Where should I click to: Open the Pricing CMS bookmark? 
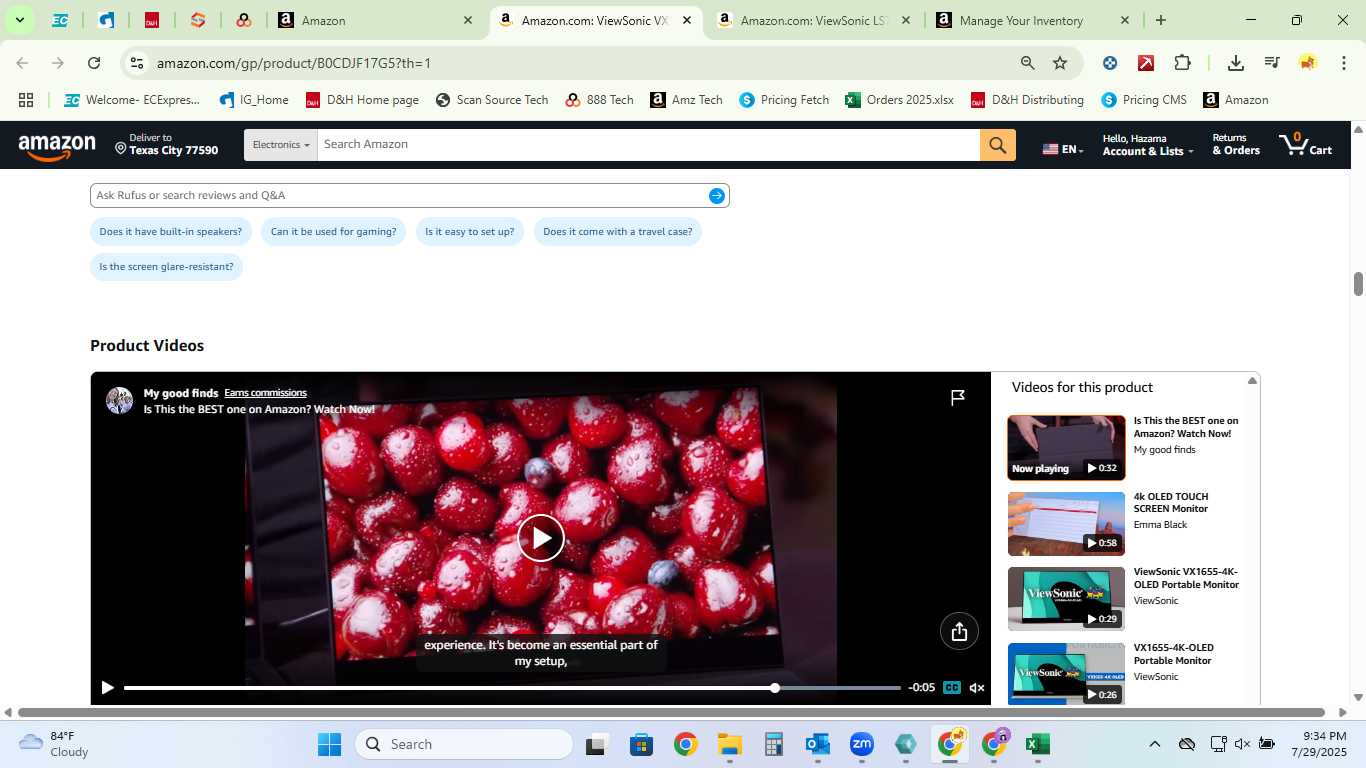pyautogui.click(x=1144, y=100)
